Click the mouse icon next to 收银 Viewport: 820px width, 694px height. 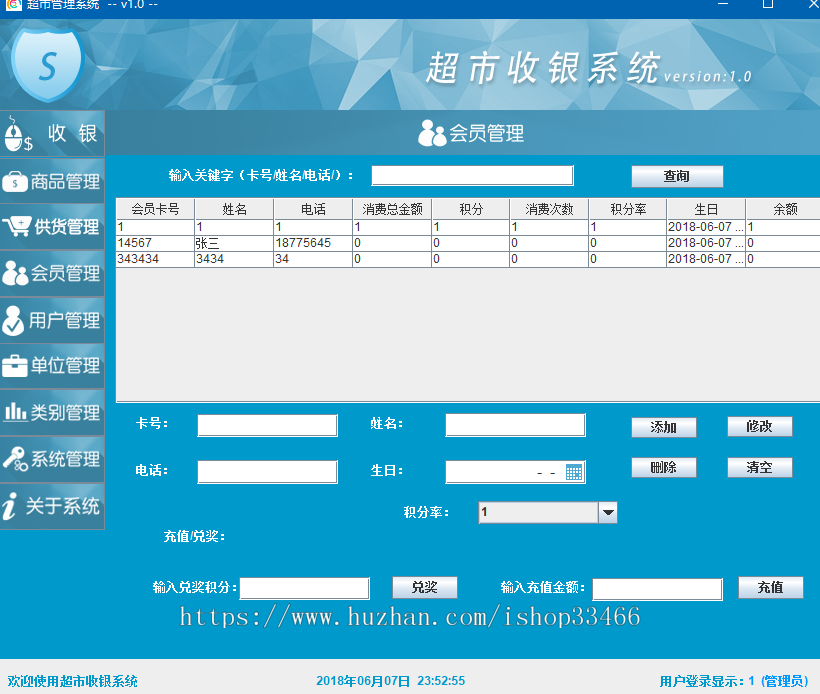click(17, 135)
